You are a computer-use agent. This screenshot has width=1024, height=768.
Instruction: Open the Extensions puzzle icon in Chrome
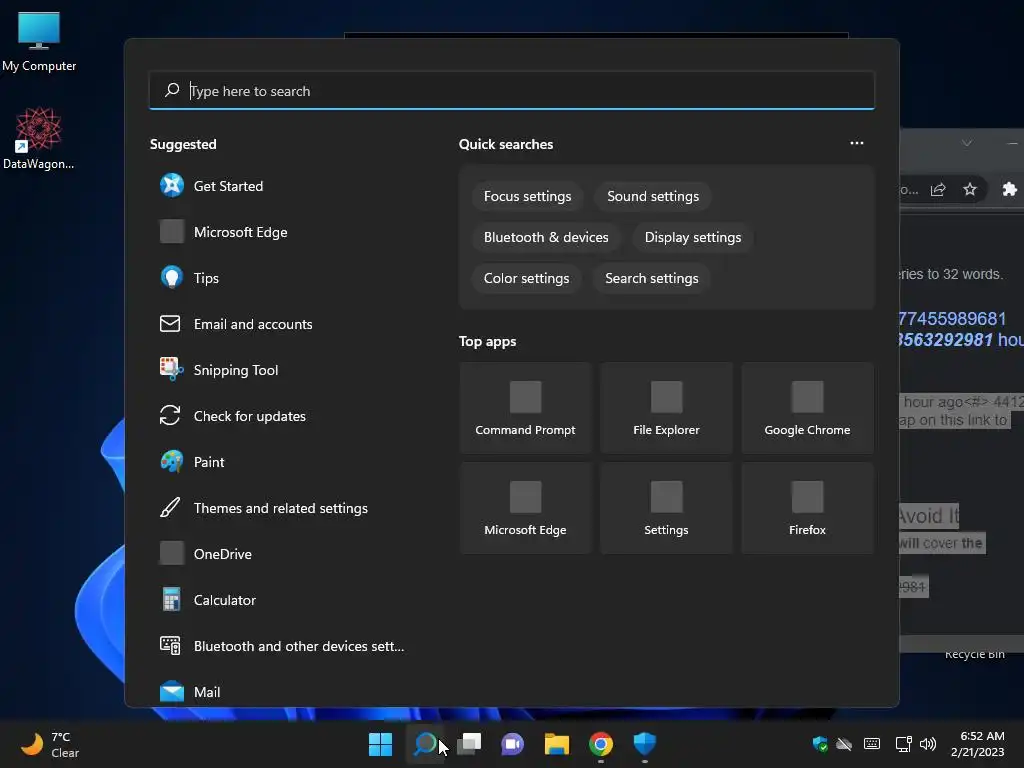click(x=1010, y=189)
